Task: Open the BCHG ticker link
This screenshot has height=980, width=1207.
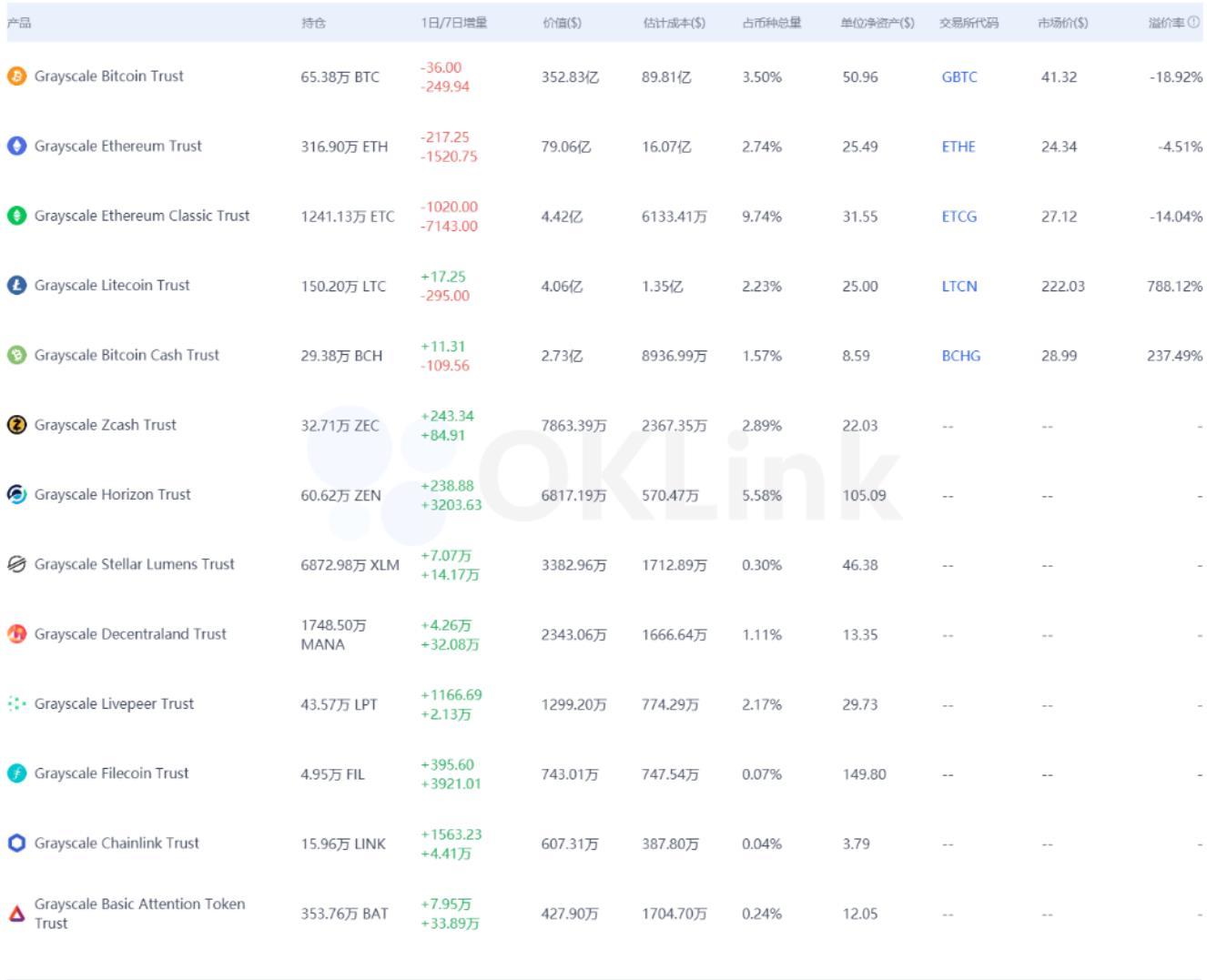Action: [x=961, y=356]
